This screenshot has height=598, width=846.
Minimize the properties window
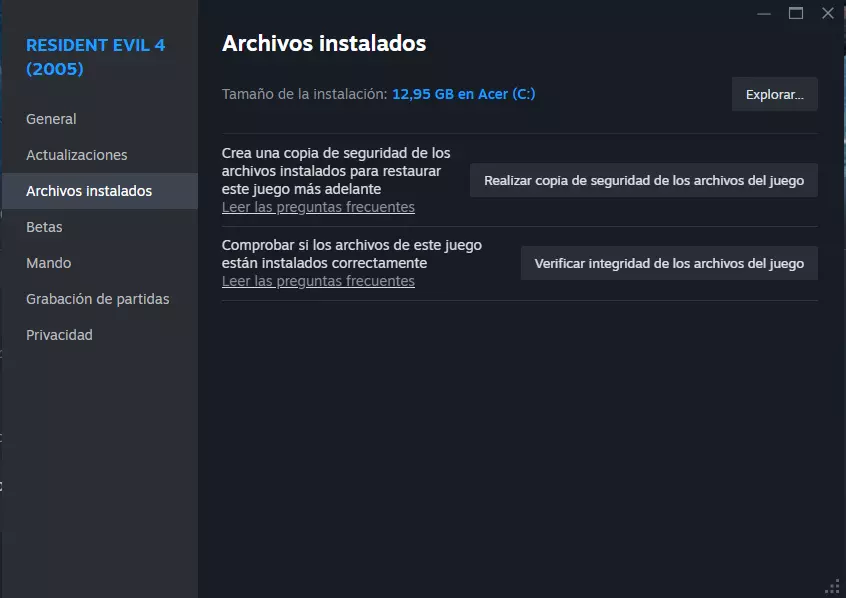point(764,13)
